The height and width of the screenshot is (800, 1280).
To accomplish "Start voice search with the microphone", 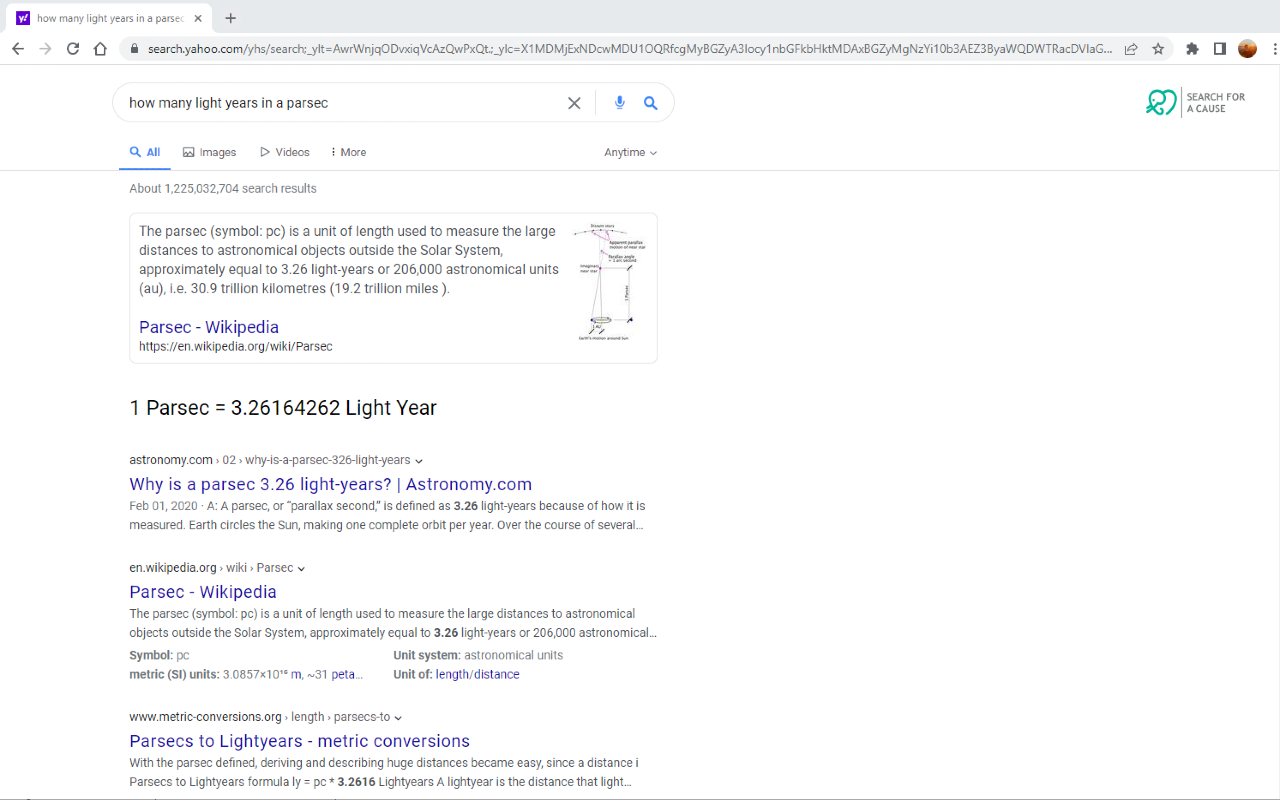I will (620, 103).
